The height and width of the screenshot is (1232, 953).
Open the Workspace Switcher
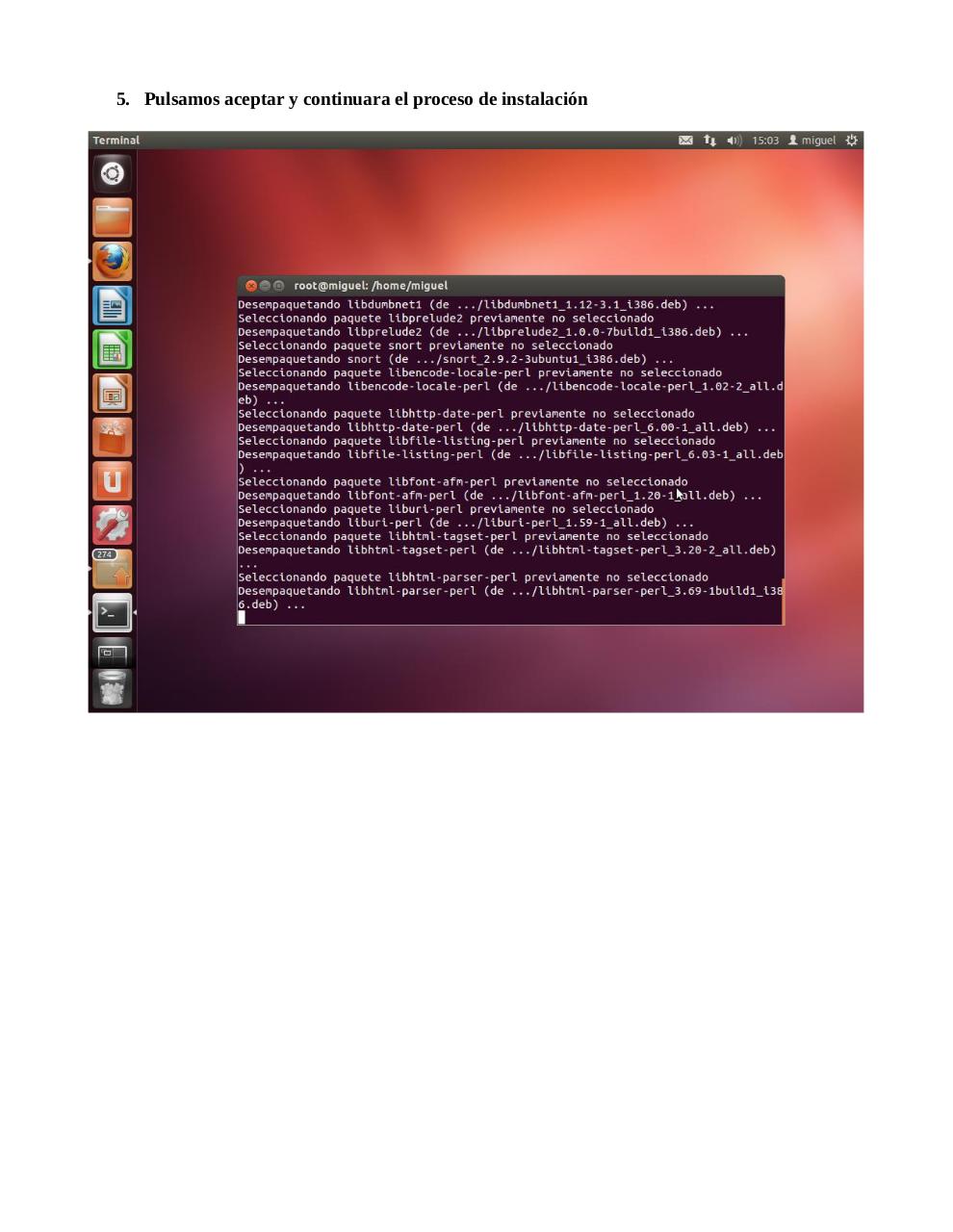pos(112,653)
